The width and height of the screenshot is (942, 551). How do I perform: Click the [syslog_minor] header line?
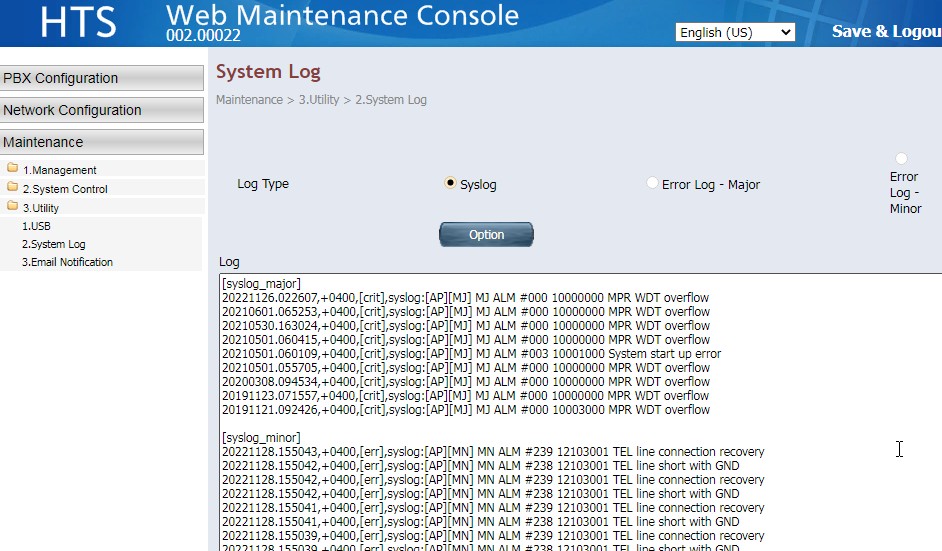[261, 437]
